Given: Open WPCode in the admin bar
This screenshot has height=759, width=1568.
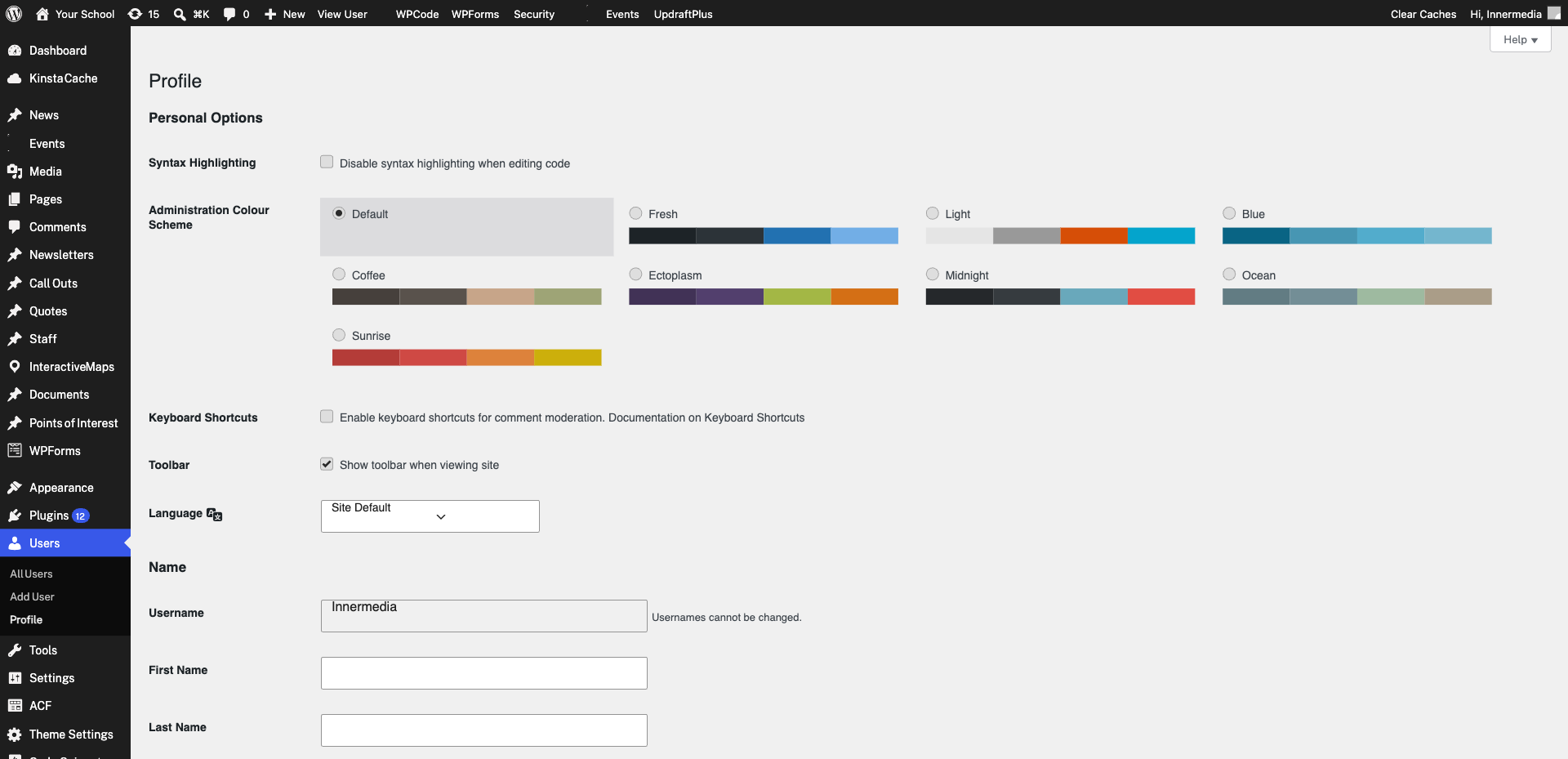Looking at the screenshot, I should pos(417,14).
